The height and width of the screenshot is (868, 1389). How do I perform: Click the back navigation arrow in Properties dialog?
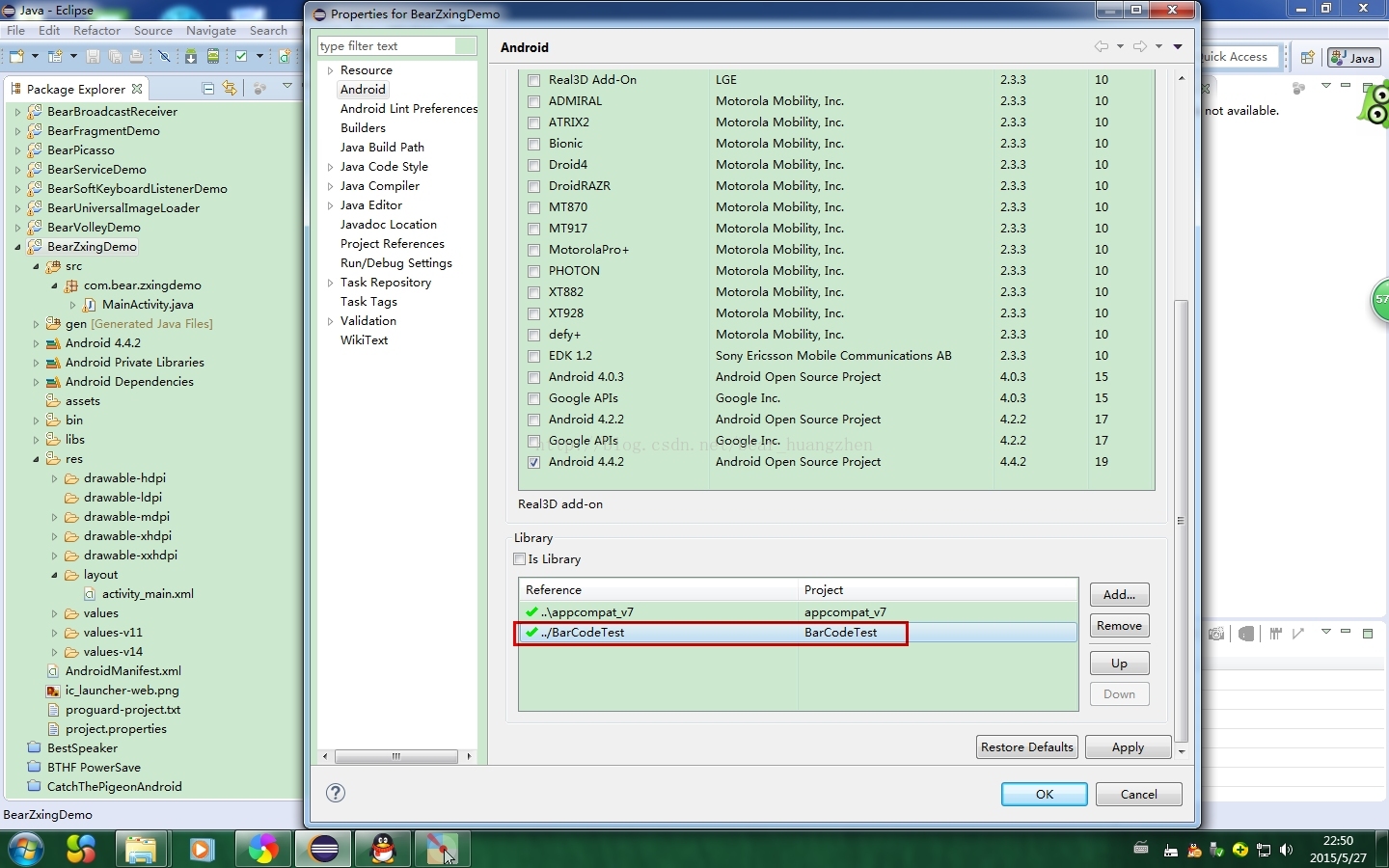[1101, 46]
